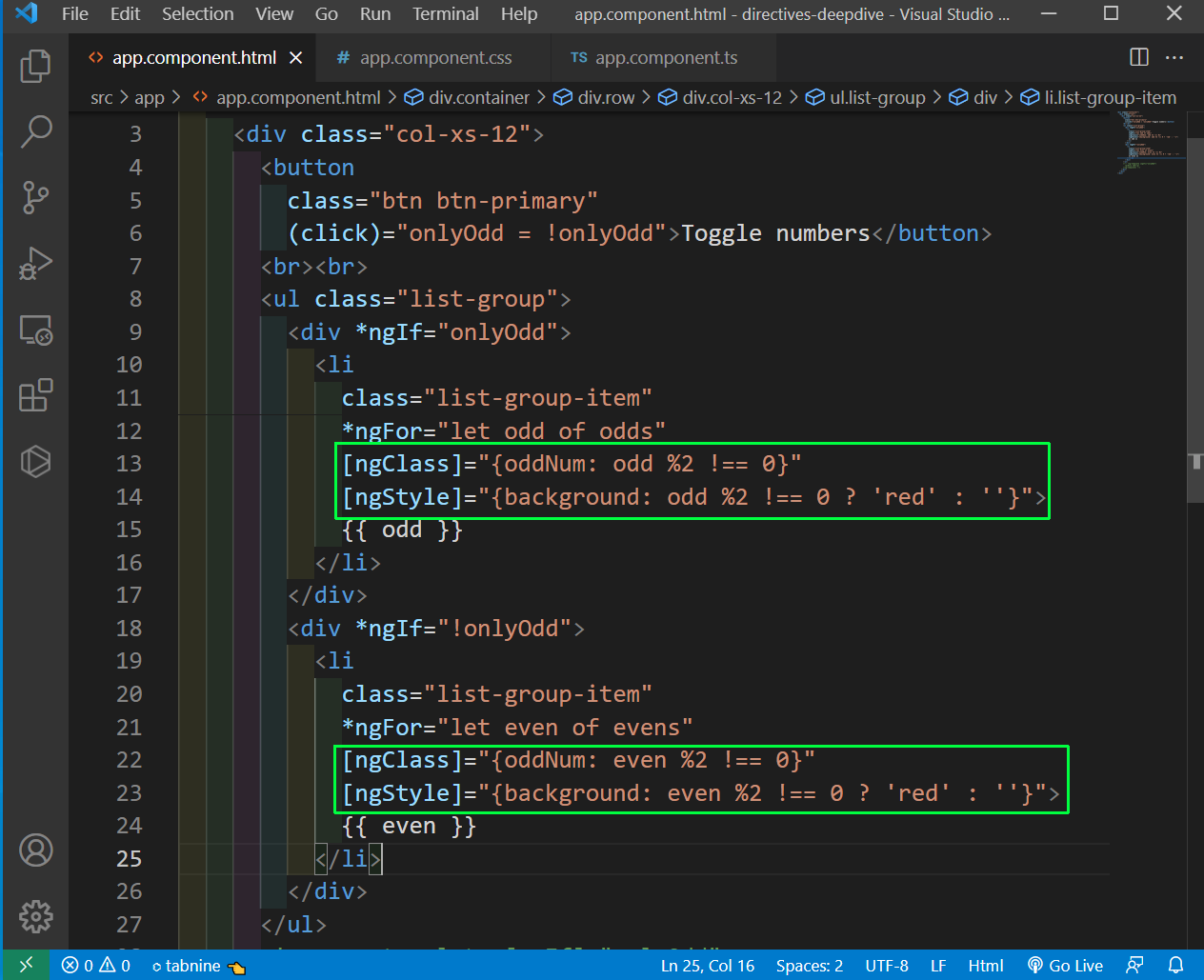
Task: Click line number 13 in gutter
Action: pos(129,464)
